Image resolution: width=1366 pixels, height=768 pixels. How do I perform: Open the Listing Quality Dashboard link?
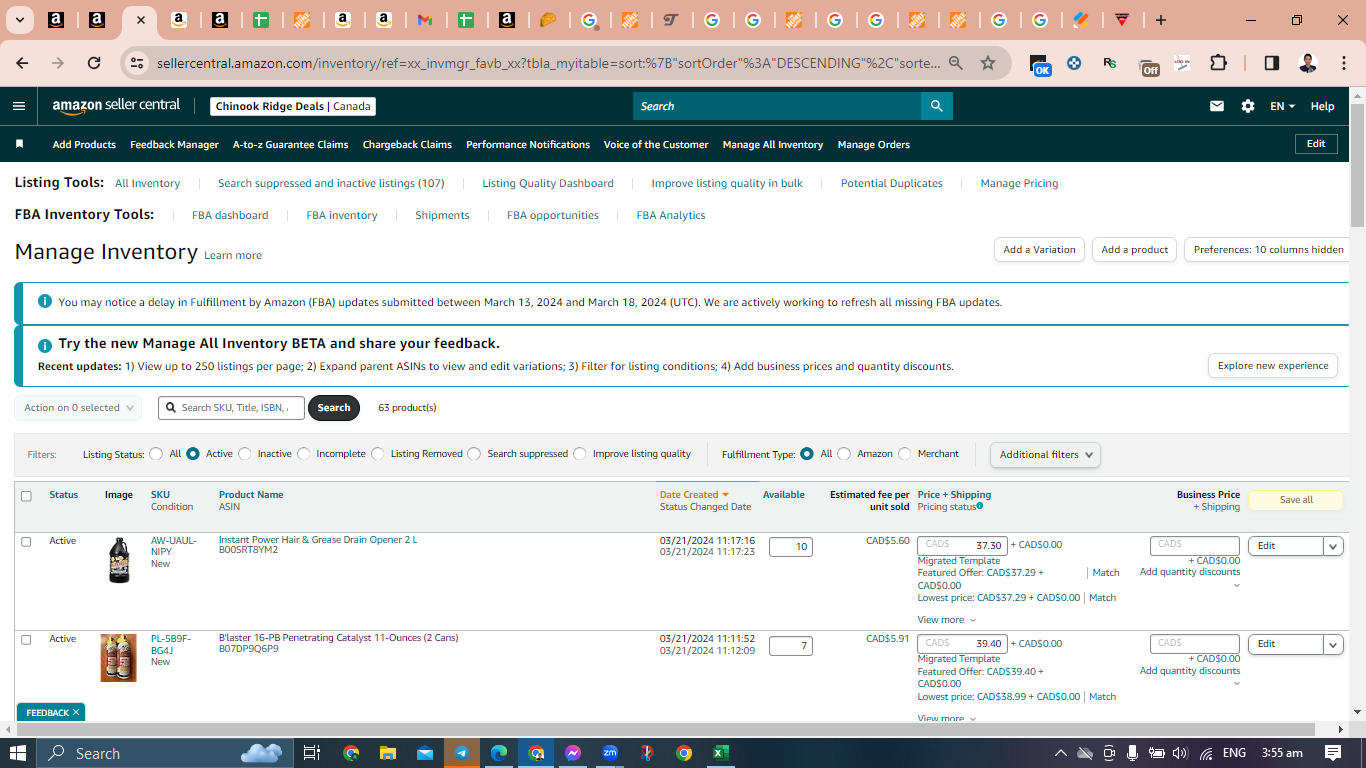[548, 184]
